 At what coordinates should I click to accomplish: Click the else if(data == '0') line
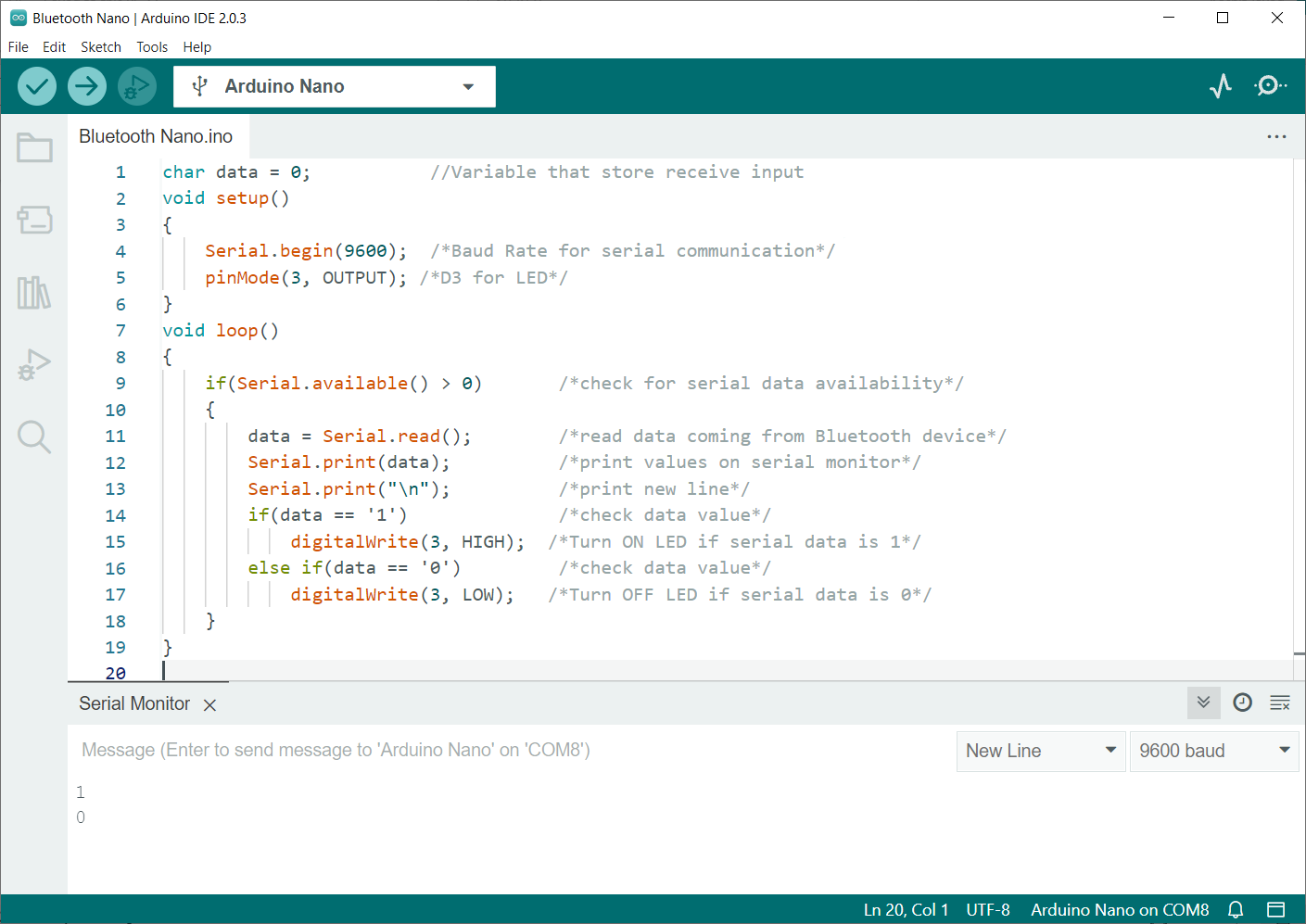tap(354, 568)
